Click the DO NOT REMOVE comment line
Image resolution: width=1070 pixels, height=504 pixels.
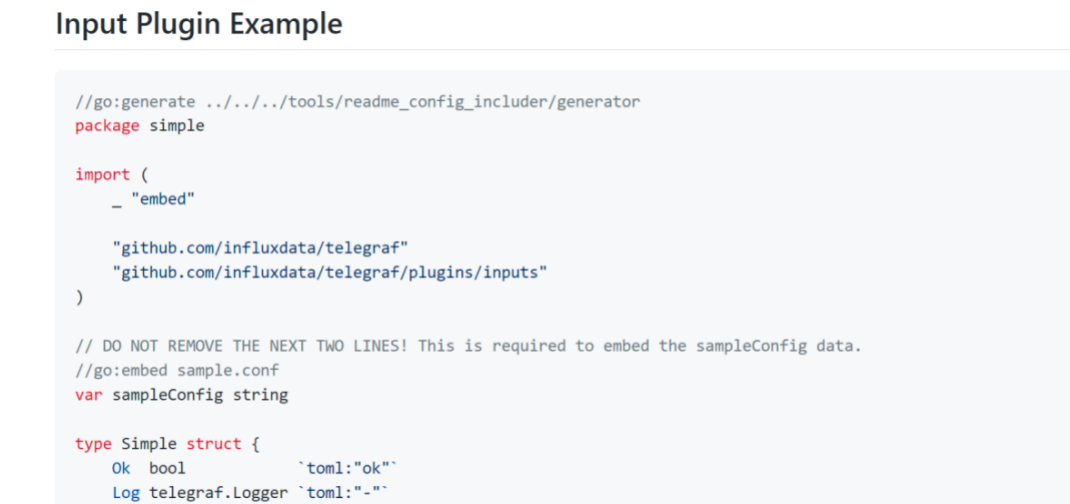click(x=468, y=346)
